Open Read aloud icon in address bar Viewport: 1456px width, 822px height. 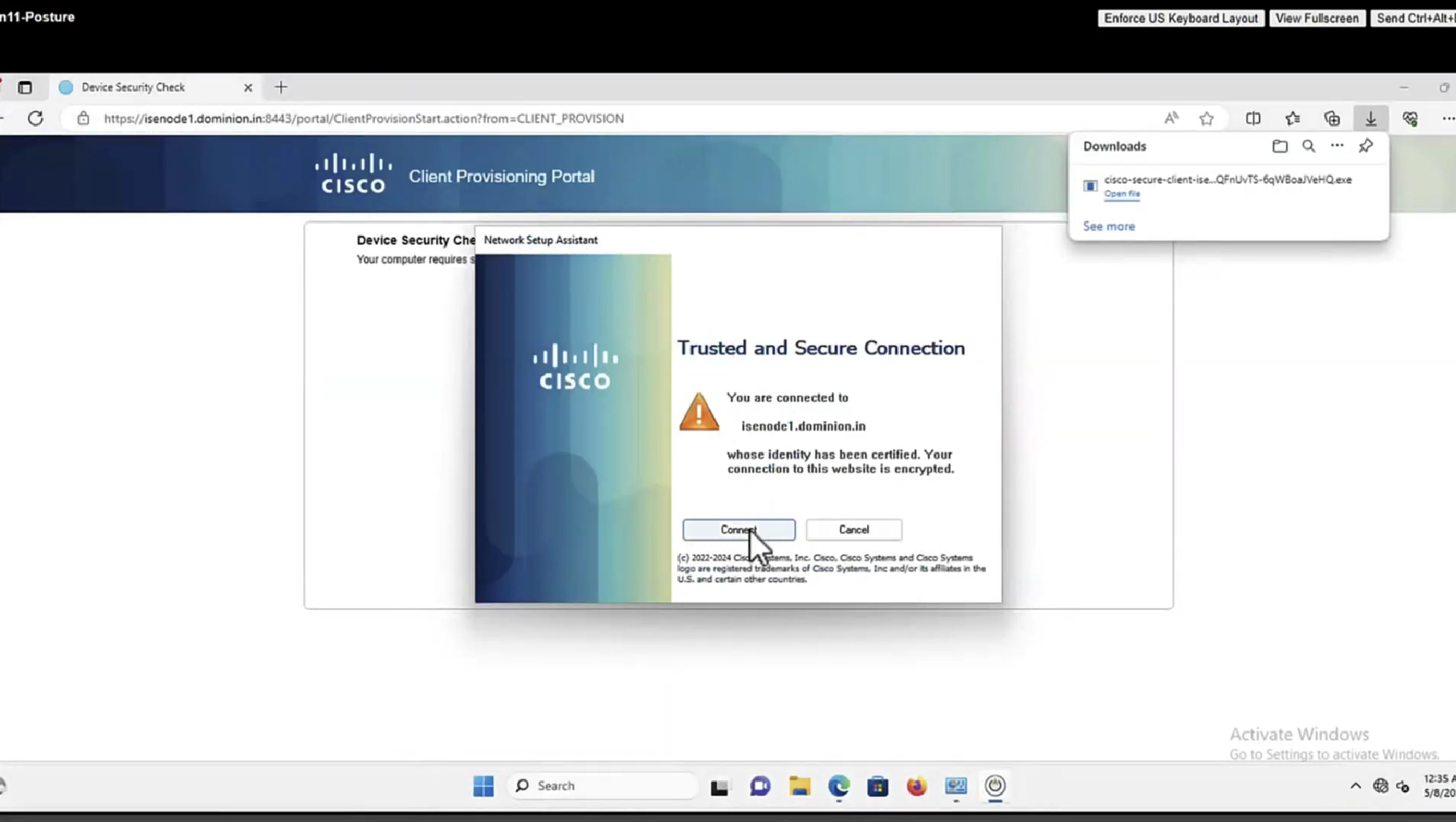[x=1171, y=119]
